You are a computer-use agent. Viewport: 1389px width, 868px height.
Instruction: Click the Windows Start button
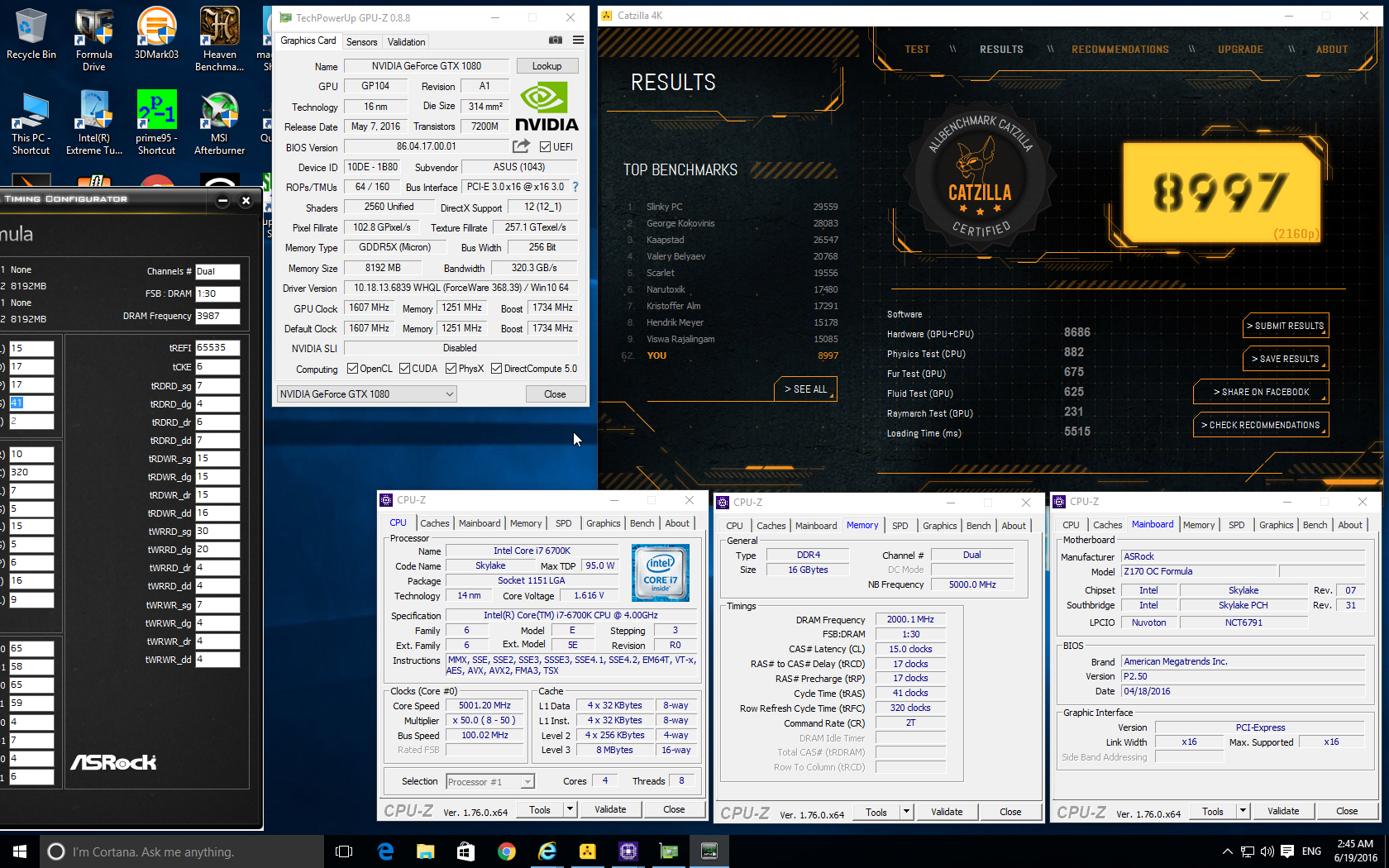pyautogui.click(x=20, y=851)
